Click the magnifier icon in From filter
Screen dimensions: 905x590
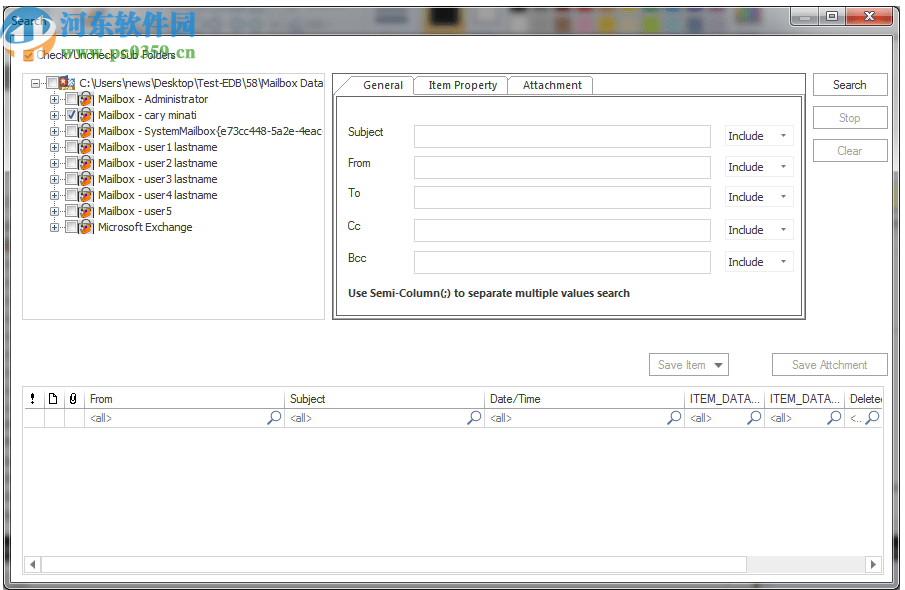coord(273,418)
